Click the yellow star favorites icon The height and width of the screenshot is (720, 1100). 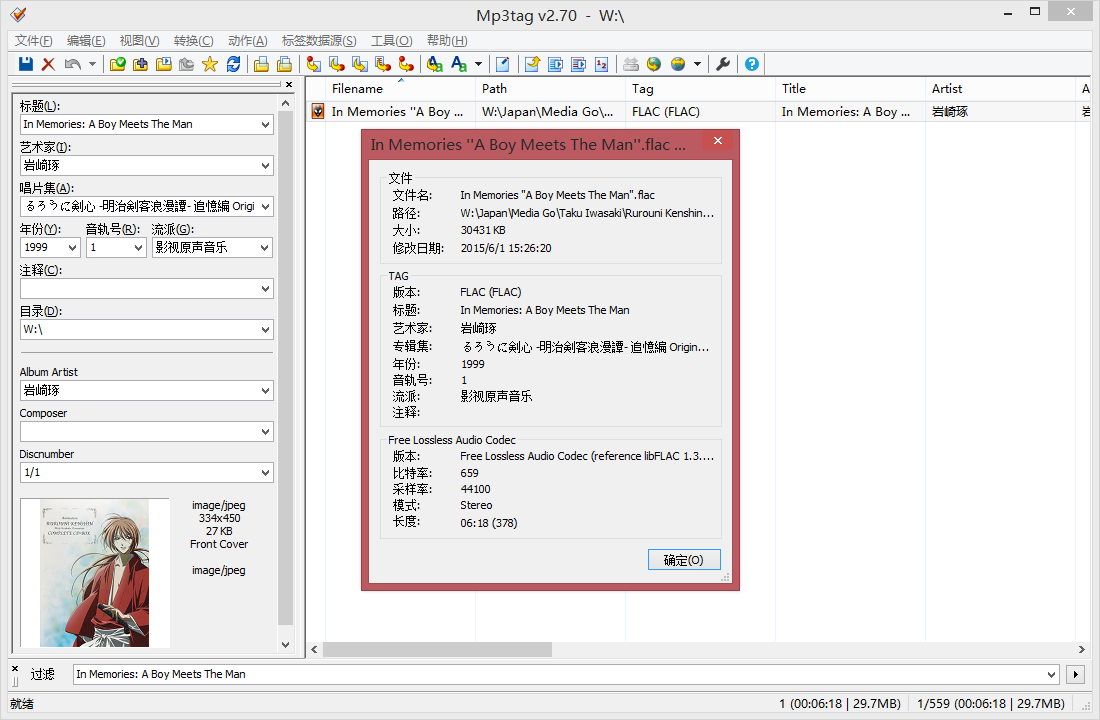(209, 64)
